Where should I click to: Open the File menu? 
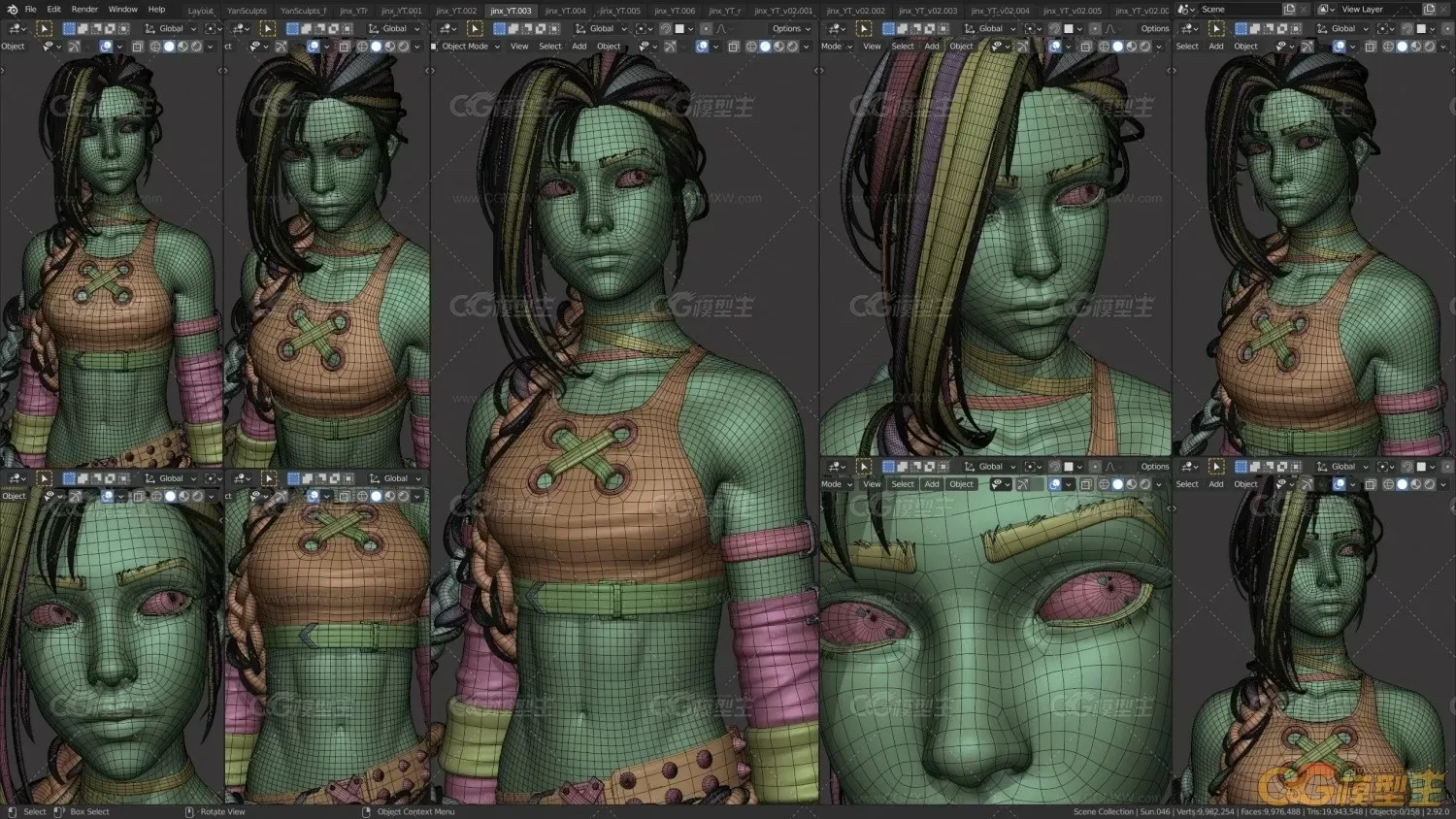click(31, 9)
